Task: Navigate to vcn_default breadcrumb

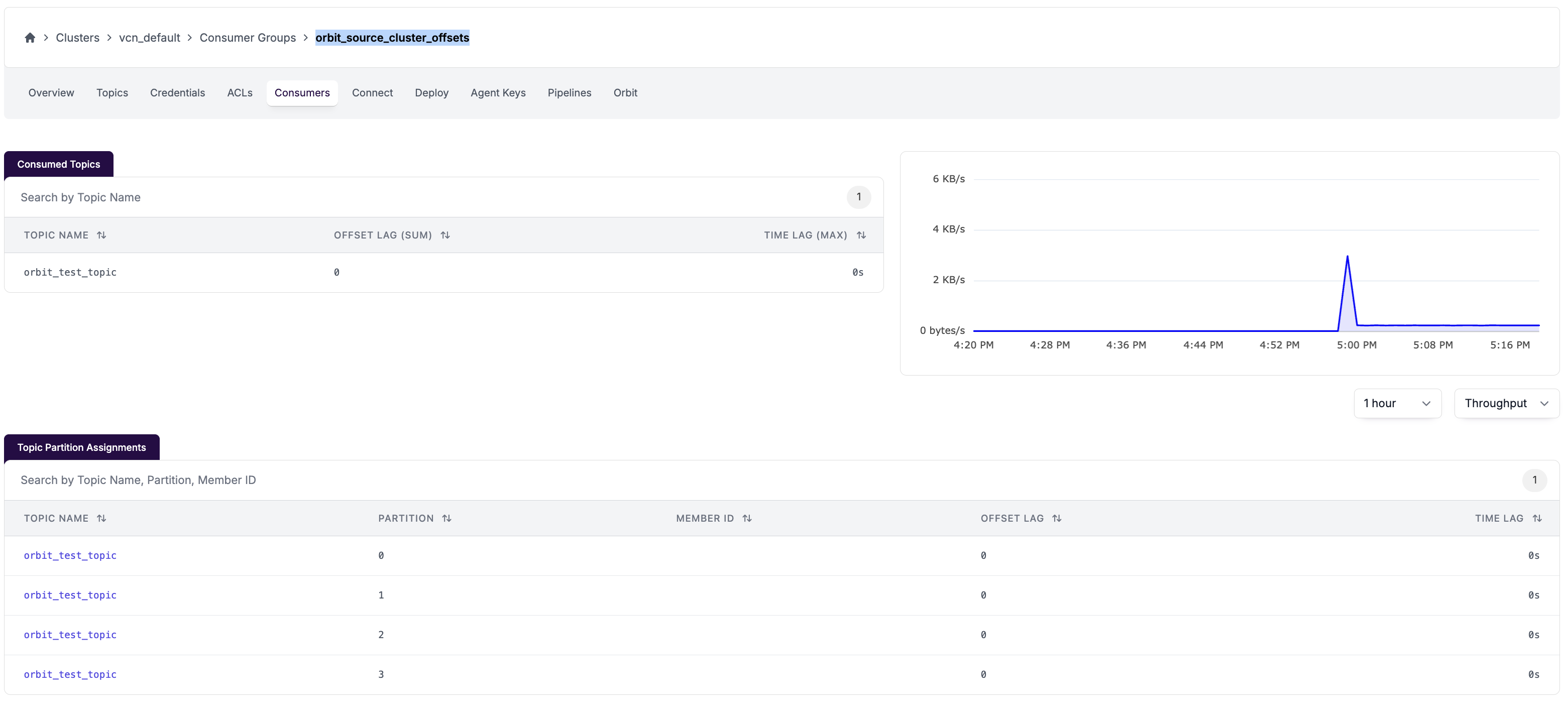Action: pos(149,38)
